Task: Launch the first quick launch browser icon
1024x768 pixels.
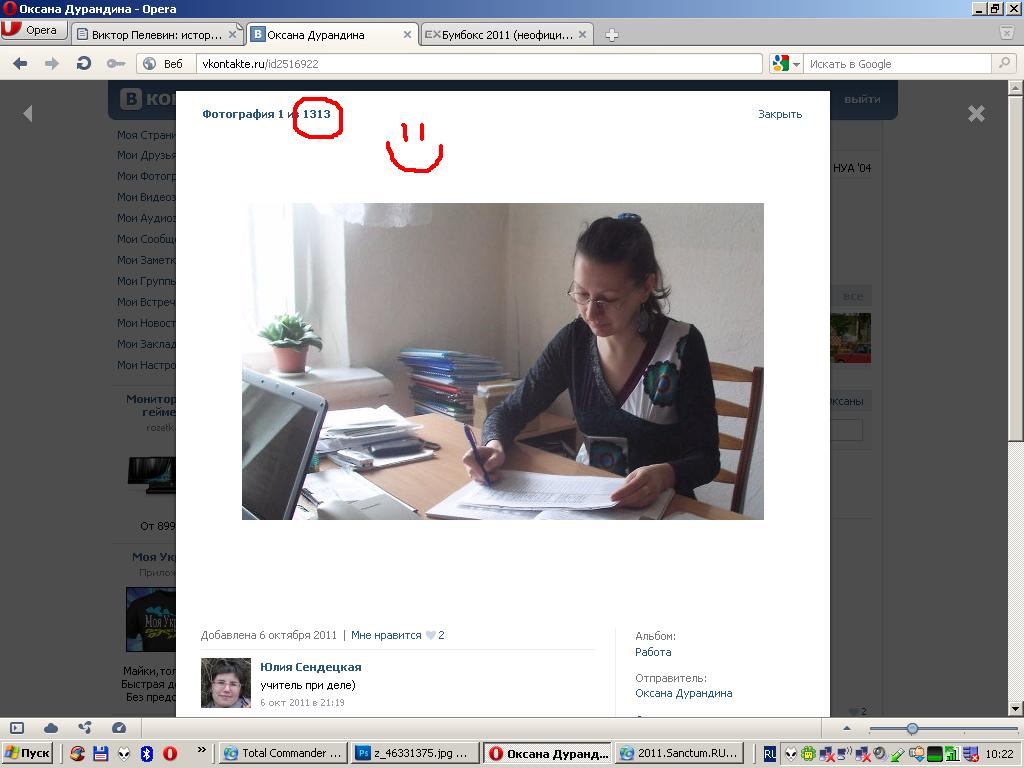Action: coord(78,753)
